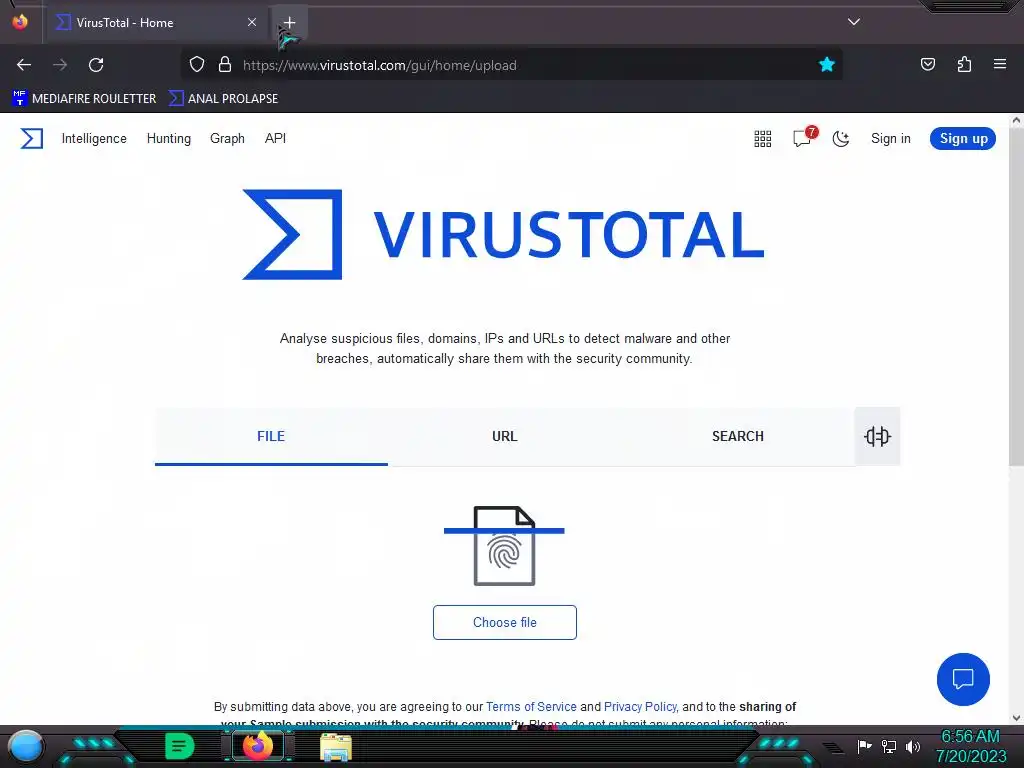This screenshot has width=1024, height=768.
Task: Click the site security padlock icon
Action: [225, 65]
